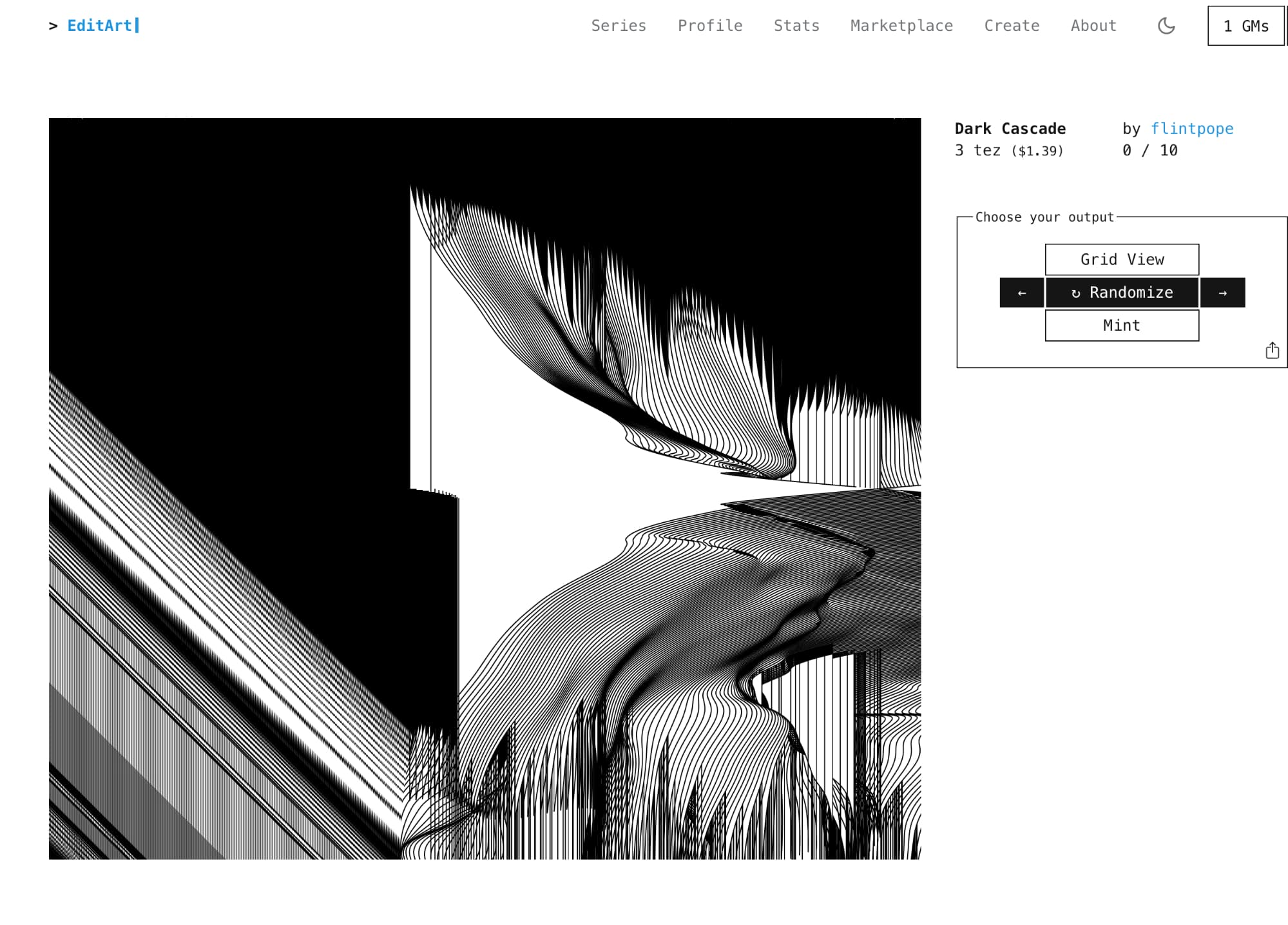This screenshot has width=1288, height=925.
Task: Click the next output arrow
Action: tap(1222, 293)
